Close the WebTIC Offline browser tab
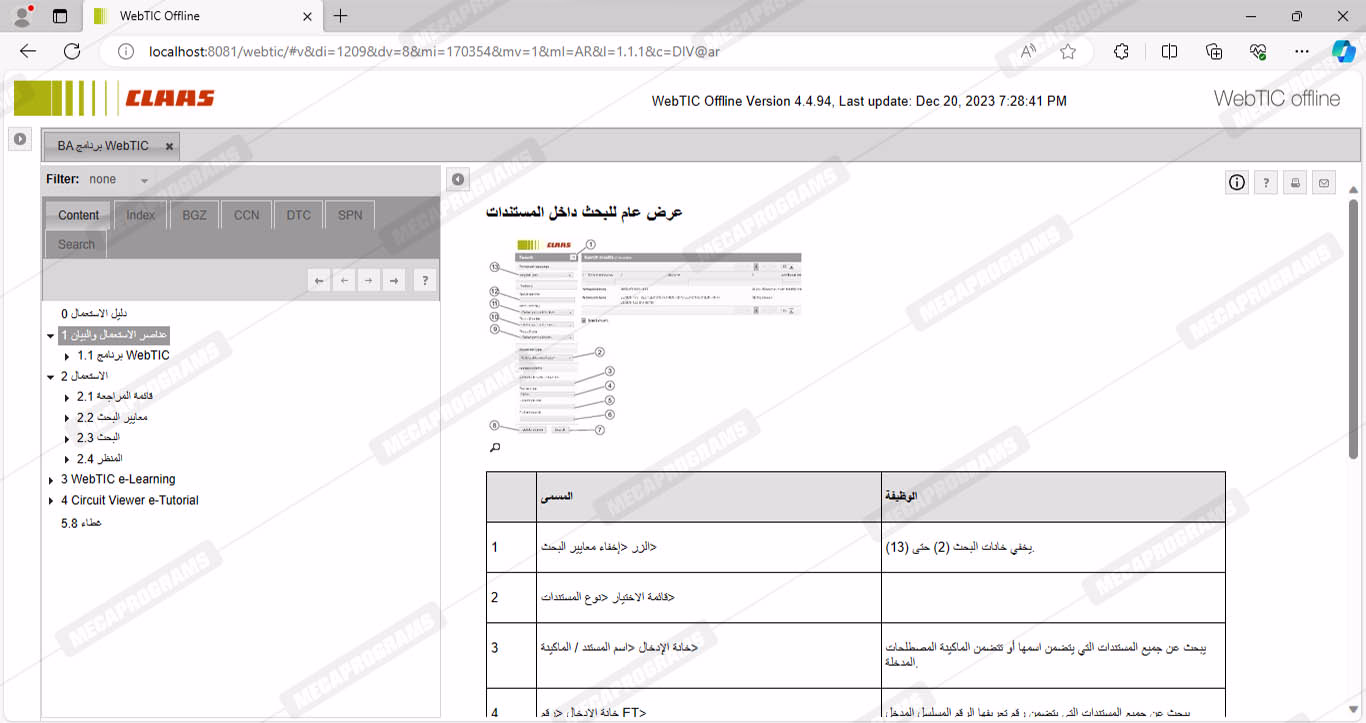This screenshot has height=723, width=1366. point(309,16)
